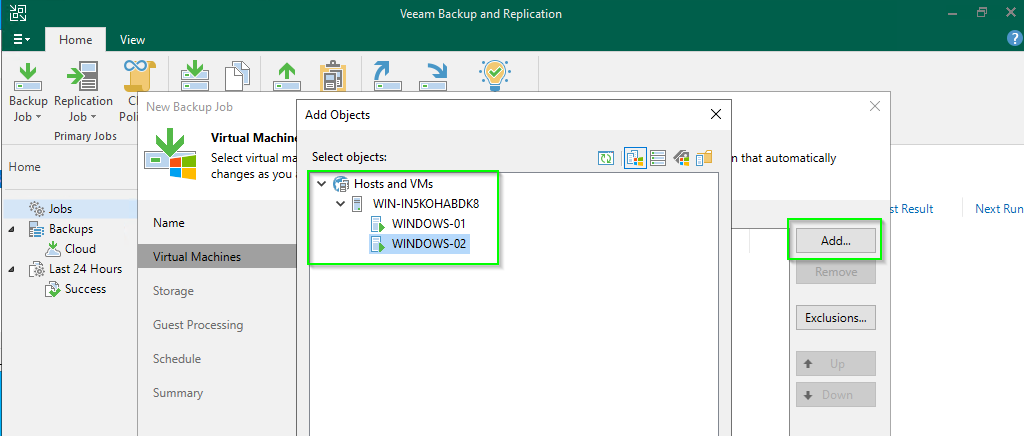Switch to the View ribbon tab
Image resolution: width=1024 pixels, height=436 pixels.
pos(133,39)
